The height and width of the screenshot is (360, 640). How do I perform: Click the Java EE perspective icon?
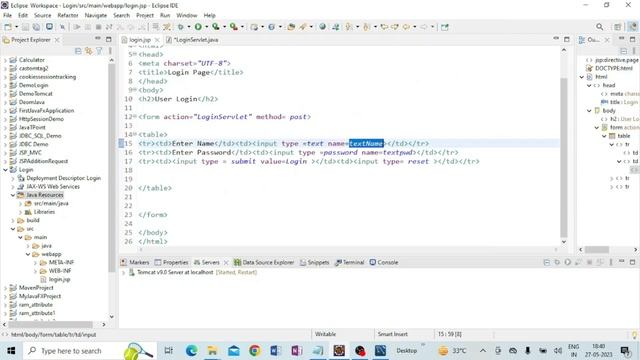pos(633,27)
